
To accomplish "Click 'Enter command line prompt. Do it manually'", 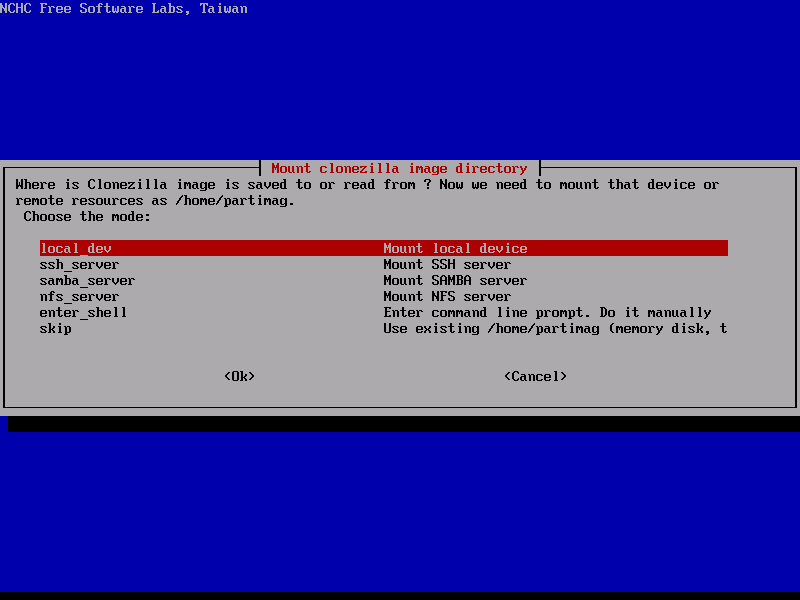I will pos(547,312).
